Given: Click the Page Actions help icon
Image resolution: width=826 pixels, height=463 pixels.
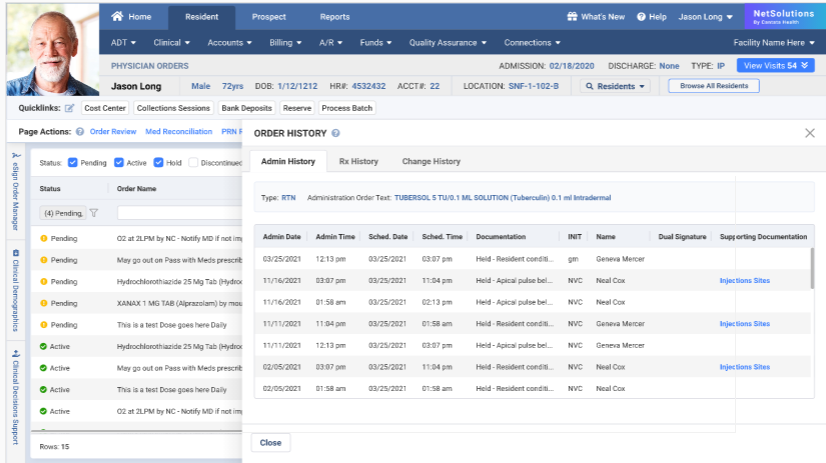Looking at the screenshot, I should coord(80,132).
